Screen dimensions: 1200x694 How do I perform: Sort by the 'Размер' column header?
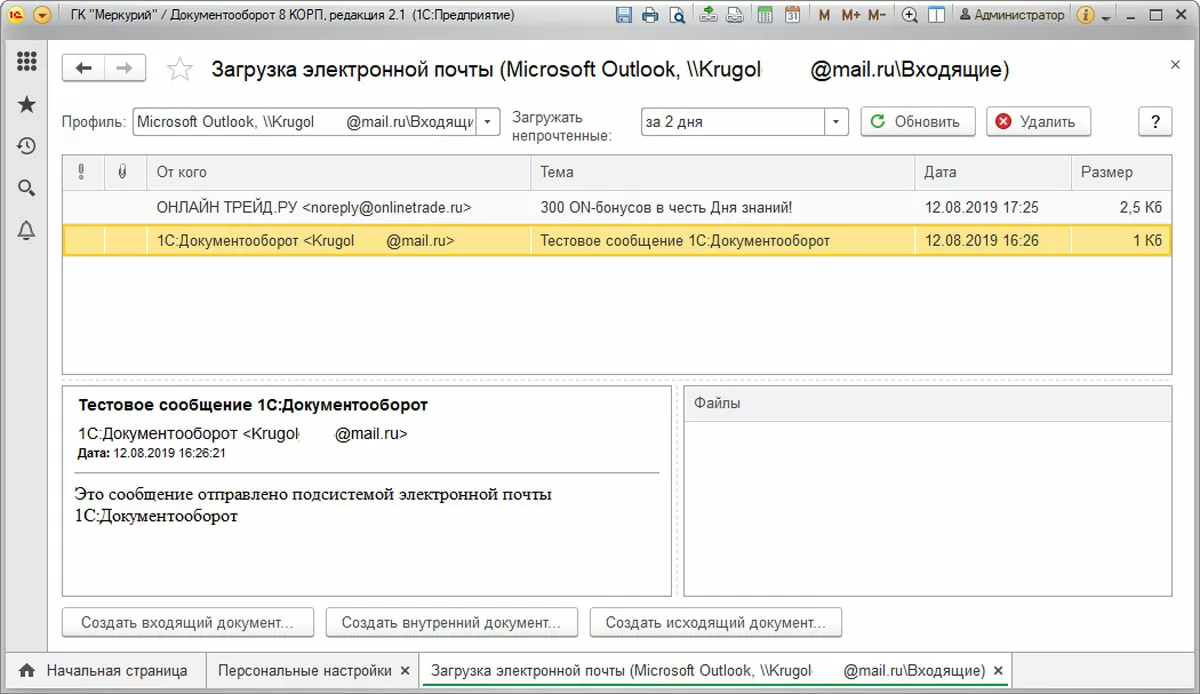[1120, 172]
